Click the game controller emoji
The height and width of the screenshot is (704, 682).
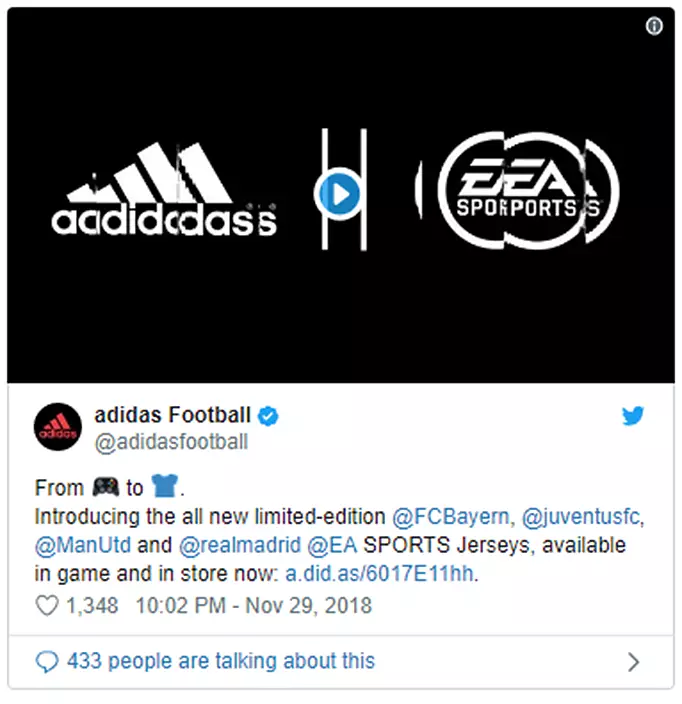(x=105, y=487)
